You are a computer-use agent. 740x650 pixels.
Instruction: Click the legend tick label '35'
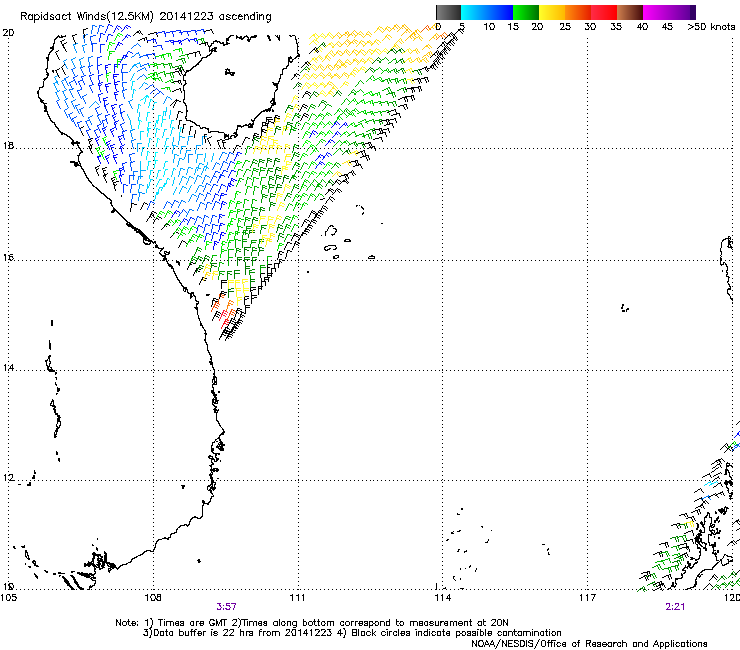click(x=616, y=27)
